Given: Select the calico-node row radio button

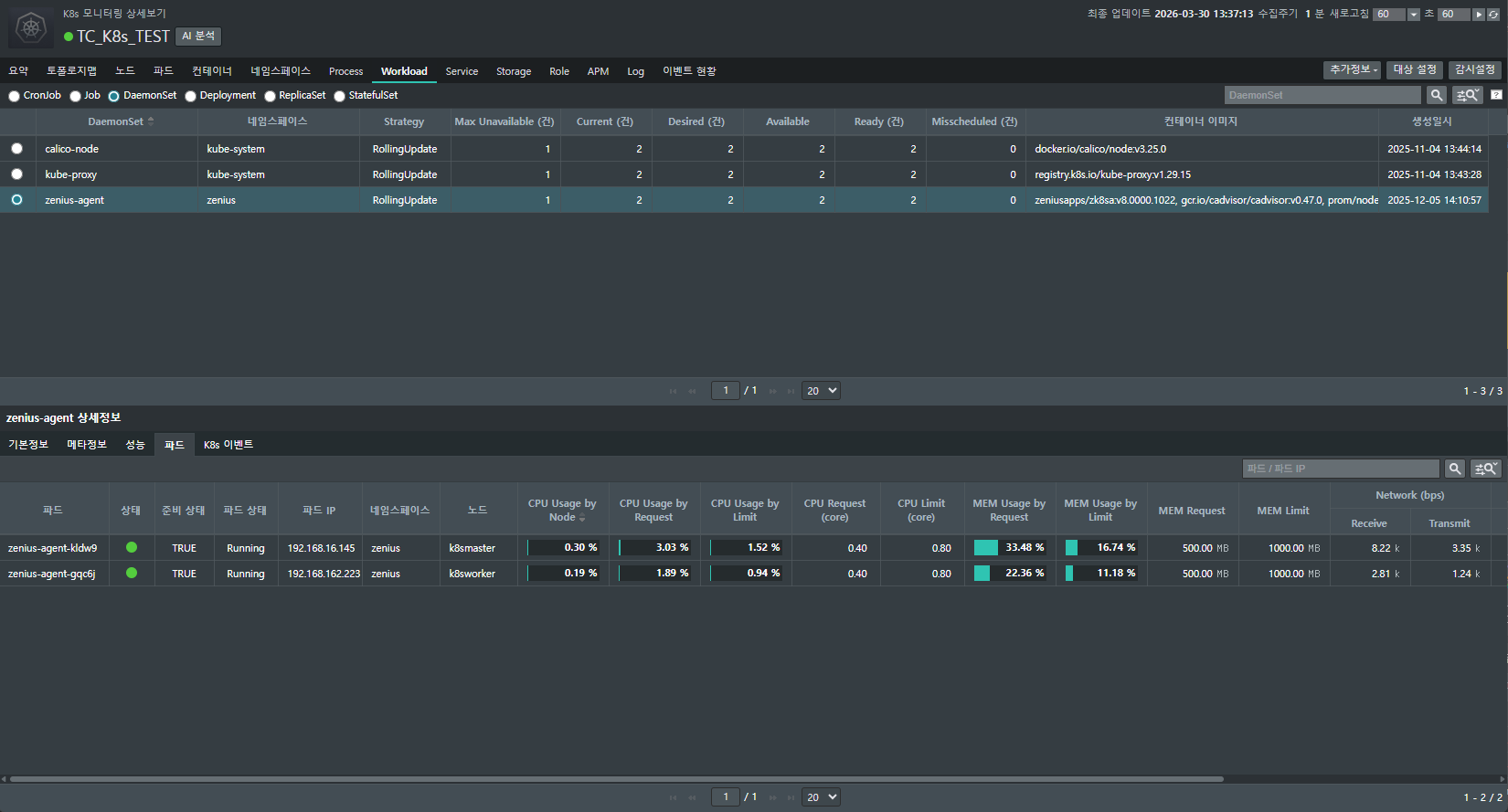Looking at the screenshot, I should (x=16, y=149).
